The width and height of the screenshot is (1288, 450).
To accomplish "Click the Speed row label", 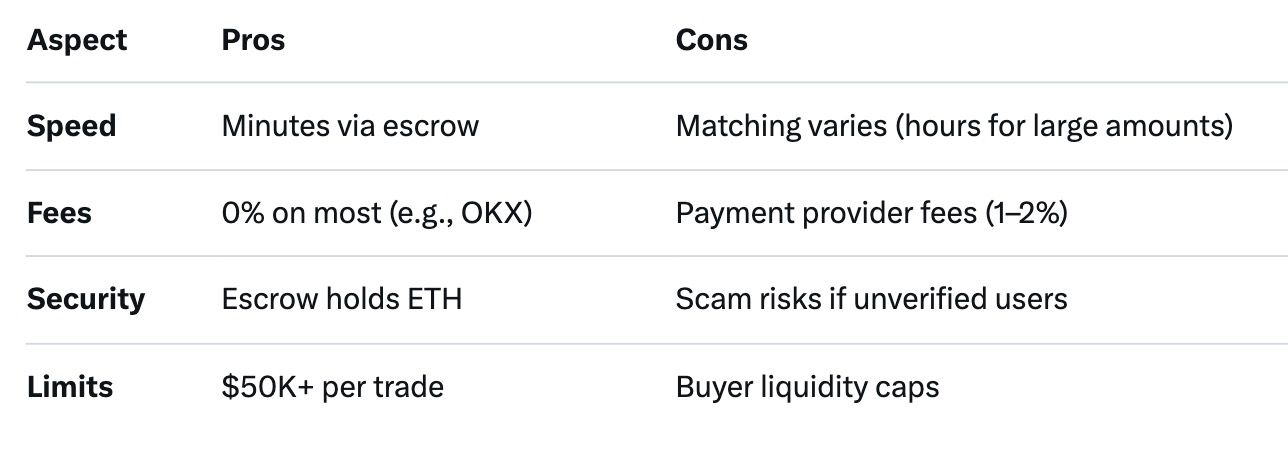I will point(71,126).
